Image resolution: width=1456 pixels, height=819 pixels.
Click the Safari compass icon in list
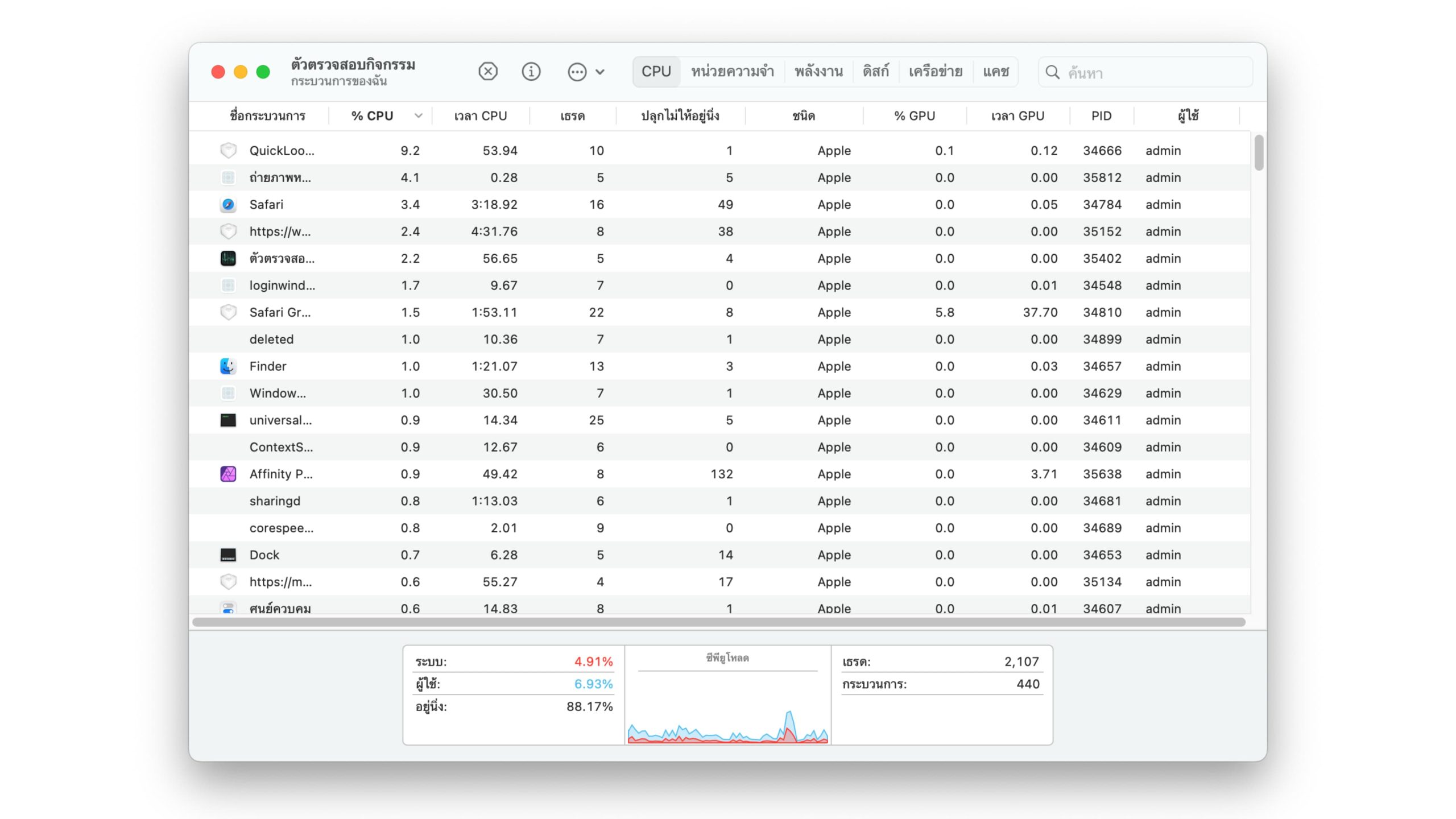[x=228, y=205]
